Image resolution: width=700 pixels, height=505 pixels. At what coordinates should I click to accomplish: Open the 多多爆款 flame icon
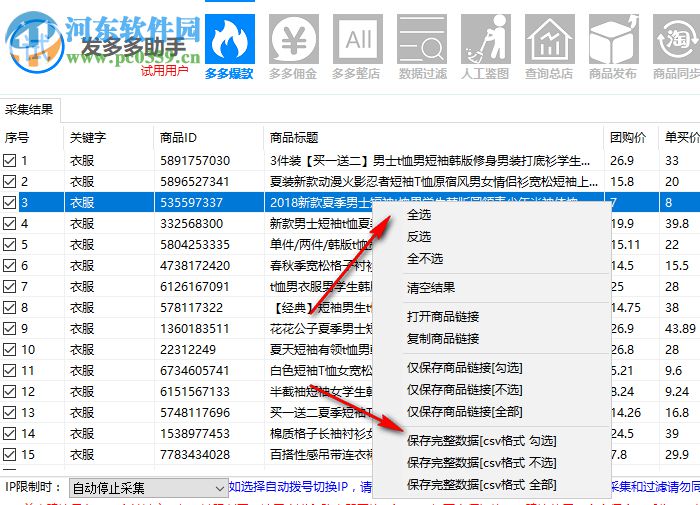coord(229,39)
